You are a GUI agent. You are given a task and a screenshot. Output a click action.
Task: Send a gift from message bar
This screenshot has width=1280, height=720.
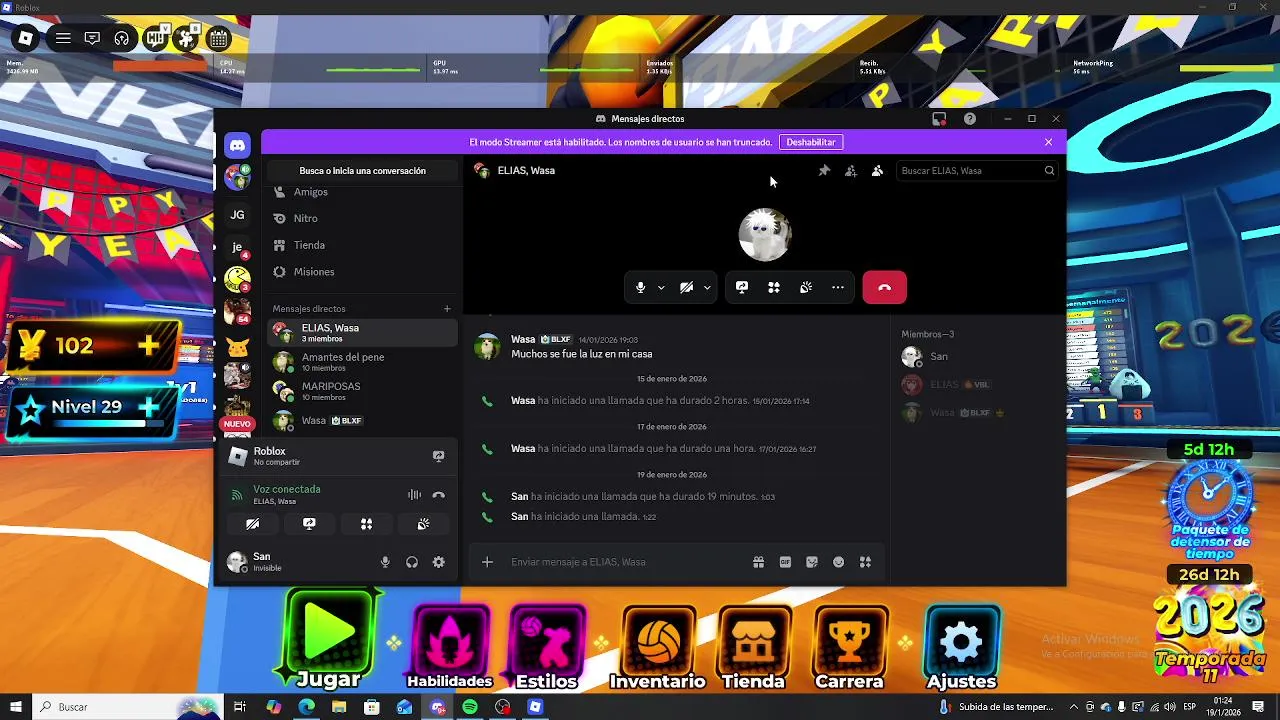coord(758,562)
